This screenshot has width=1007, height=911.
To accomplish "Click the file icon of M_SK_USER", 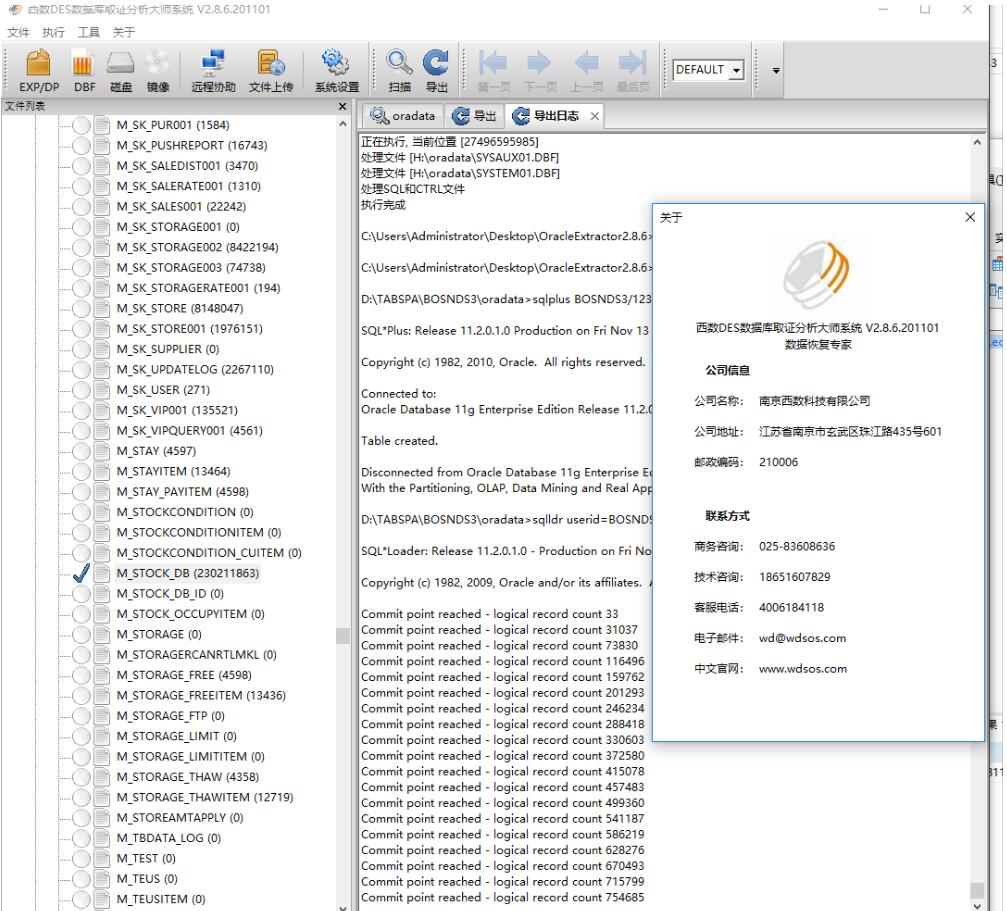I will pyautogui.click(x=101, y=390).
